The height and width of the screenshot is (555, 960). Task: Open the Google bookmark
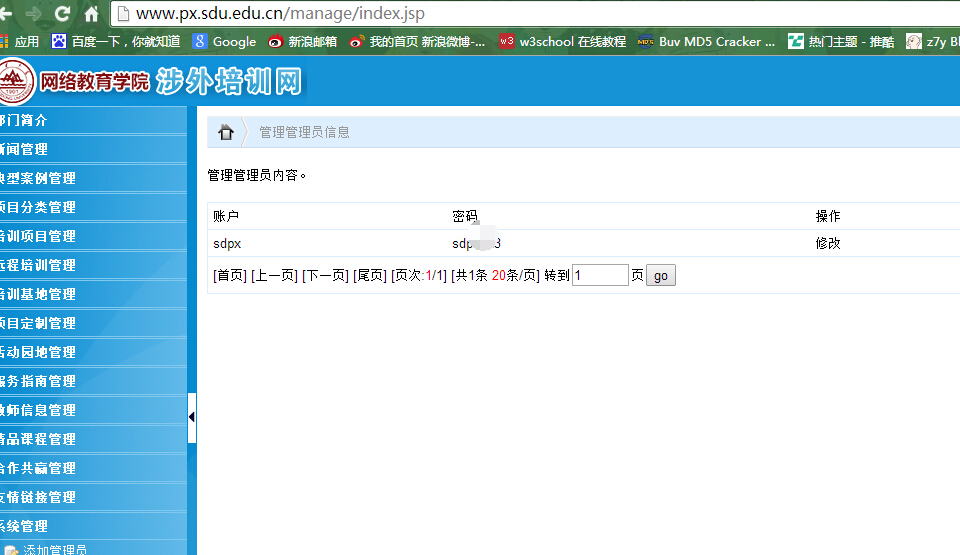click(224, 42)
